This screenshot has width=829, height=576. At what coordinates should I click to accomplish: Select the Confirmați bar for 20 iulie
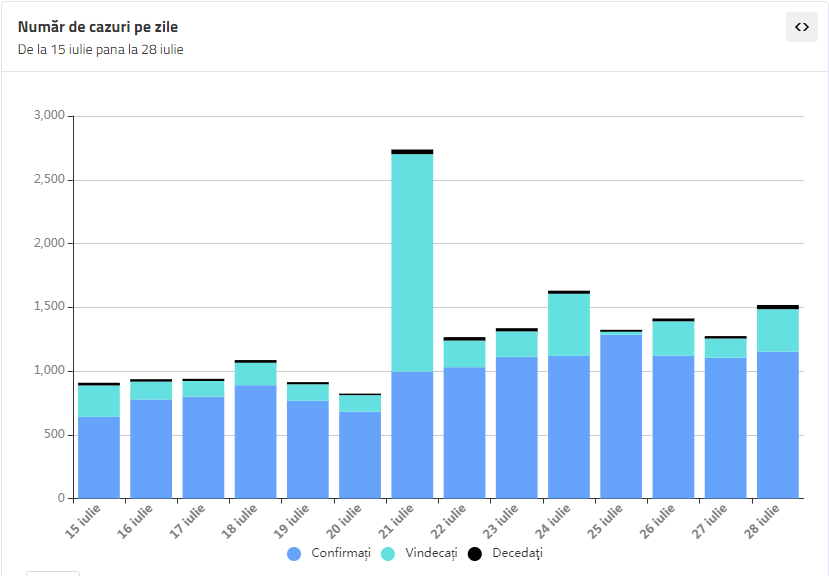(360, 455)
